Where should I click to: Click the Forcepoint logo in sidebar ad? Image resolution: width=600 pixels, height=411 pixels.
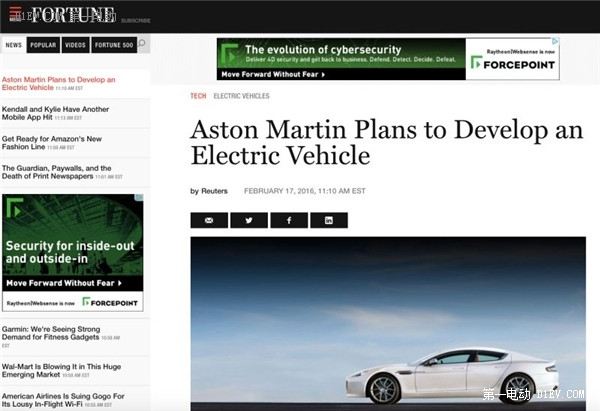110,302
